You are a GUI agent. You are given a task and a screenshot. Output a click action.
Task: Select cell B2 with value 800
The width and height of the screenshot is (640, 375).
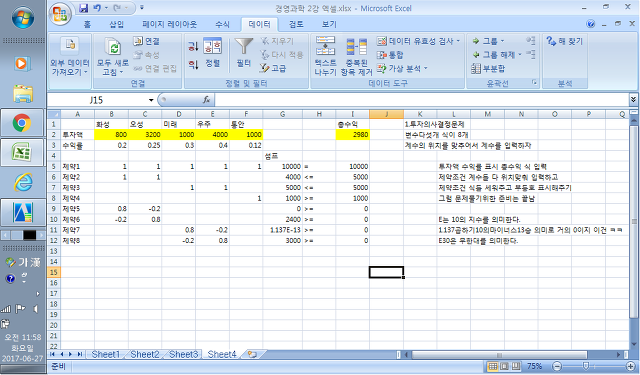pyautogui.click(x=111, y=135)
